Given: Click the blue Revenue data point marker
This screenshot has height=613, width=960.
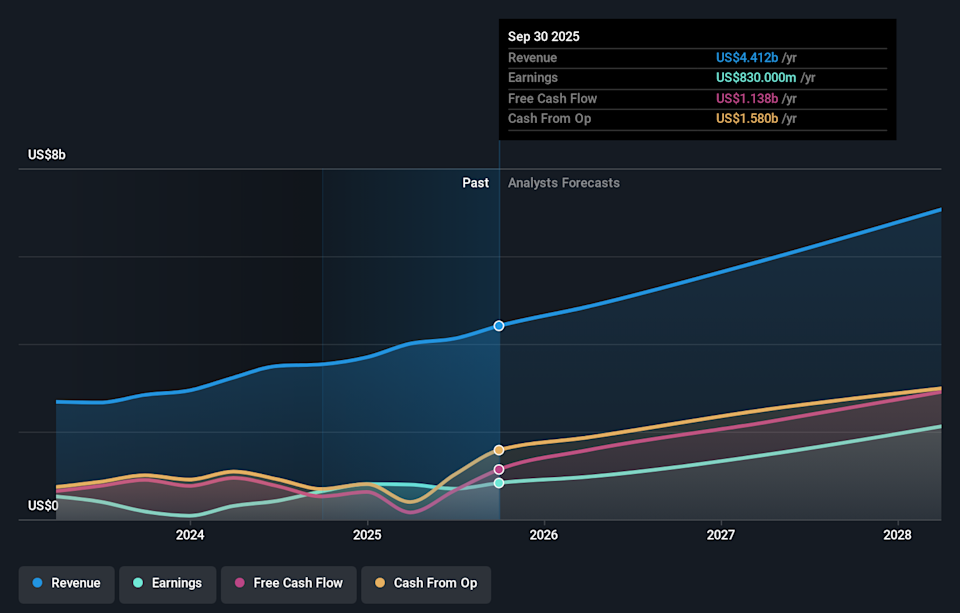Looking at the screenshot, I should coord(499,326).
